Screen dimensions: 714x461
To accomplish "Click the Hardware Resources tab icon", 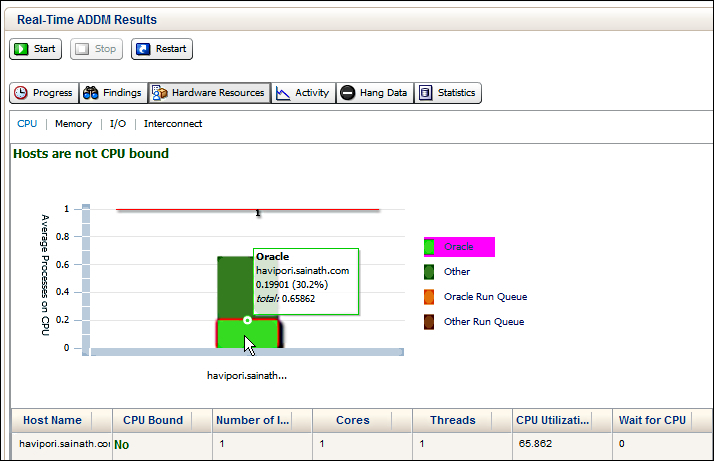I will 160,93.
